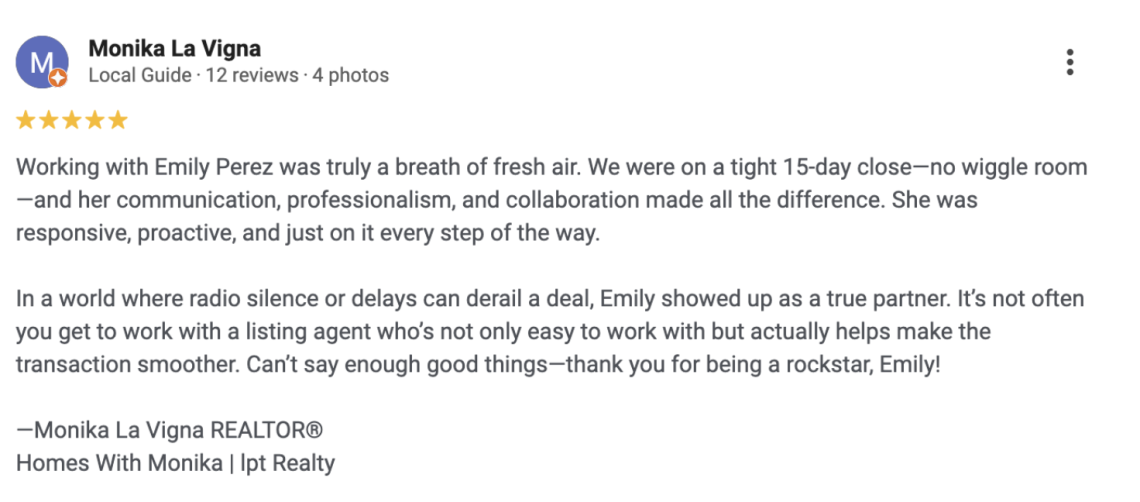Viewport: 1140px width, 502px height.
Task: Click the paragraph starting 'Working with Emily Perez'
Action: click(x=552, y=202)
